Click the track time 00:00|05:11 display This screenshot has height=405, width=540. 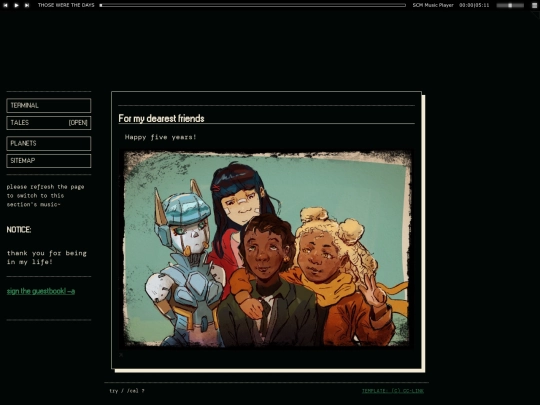pyautogui.click(x=474, y=5)
